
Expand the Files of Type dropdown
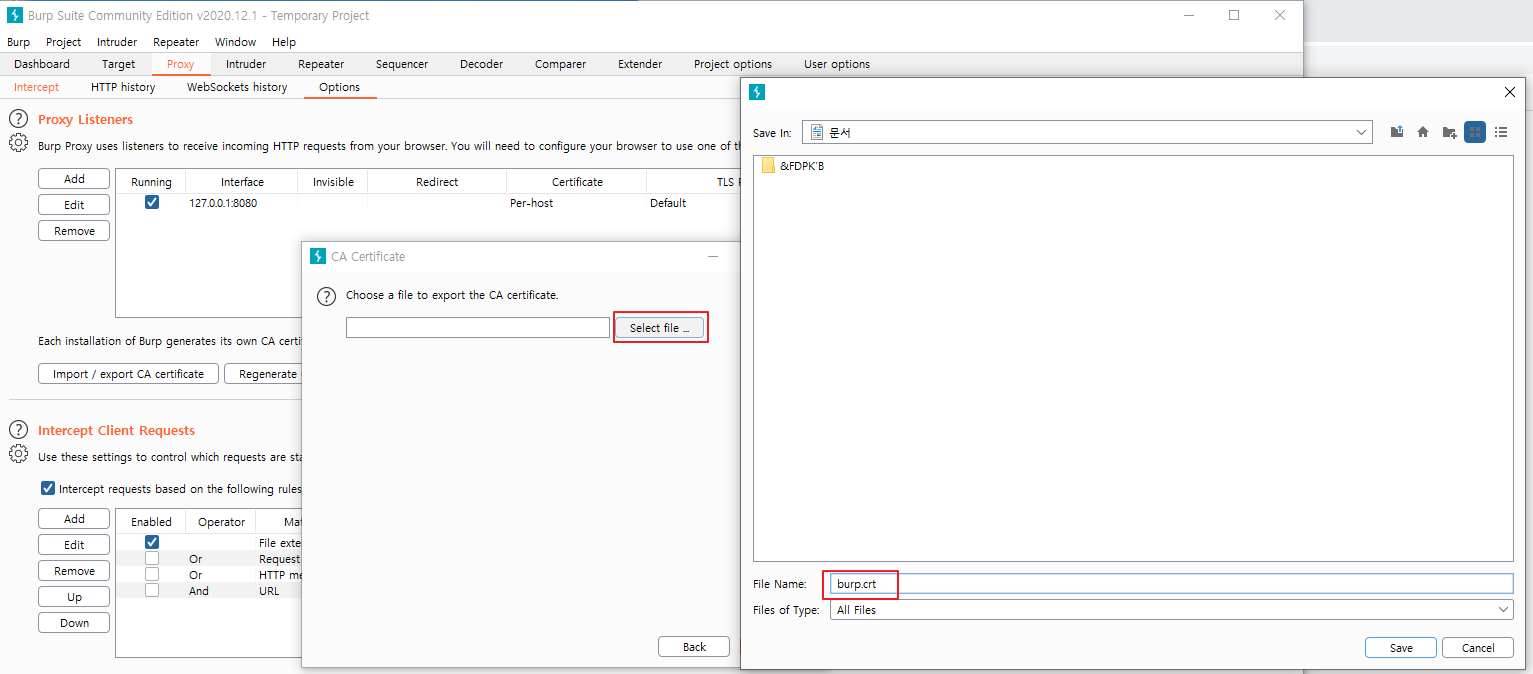pyautogui.click(x=1503, y=610)
